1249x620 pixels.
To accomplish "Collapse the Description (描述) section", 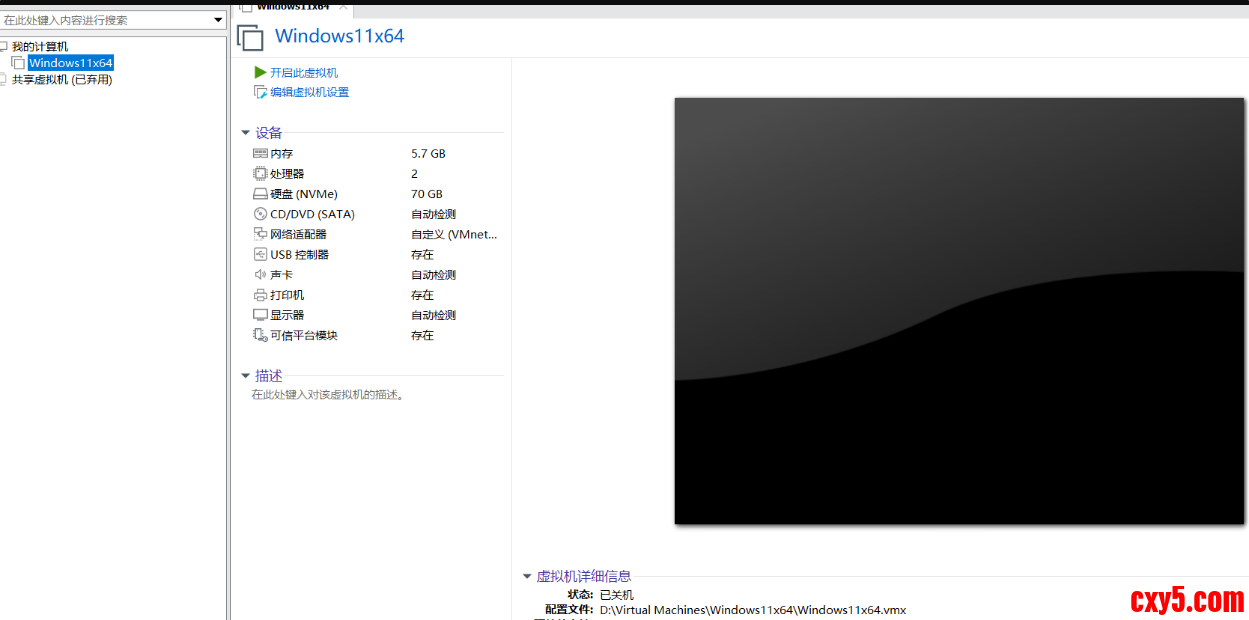I will [x=246, y=376].
